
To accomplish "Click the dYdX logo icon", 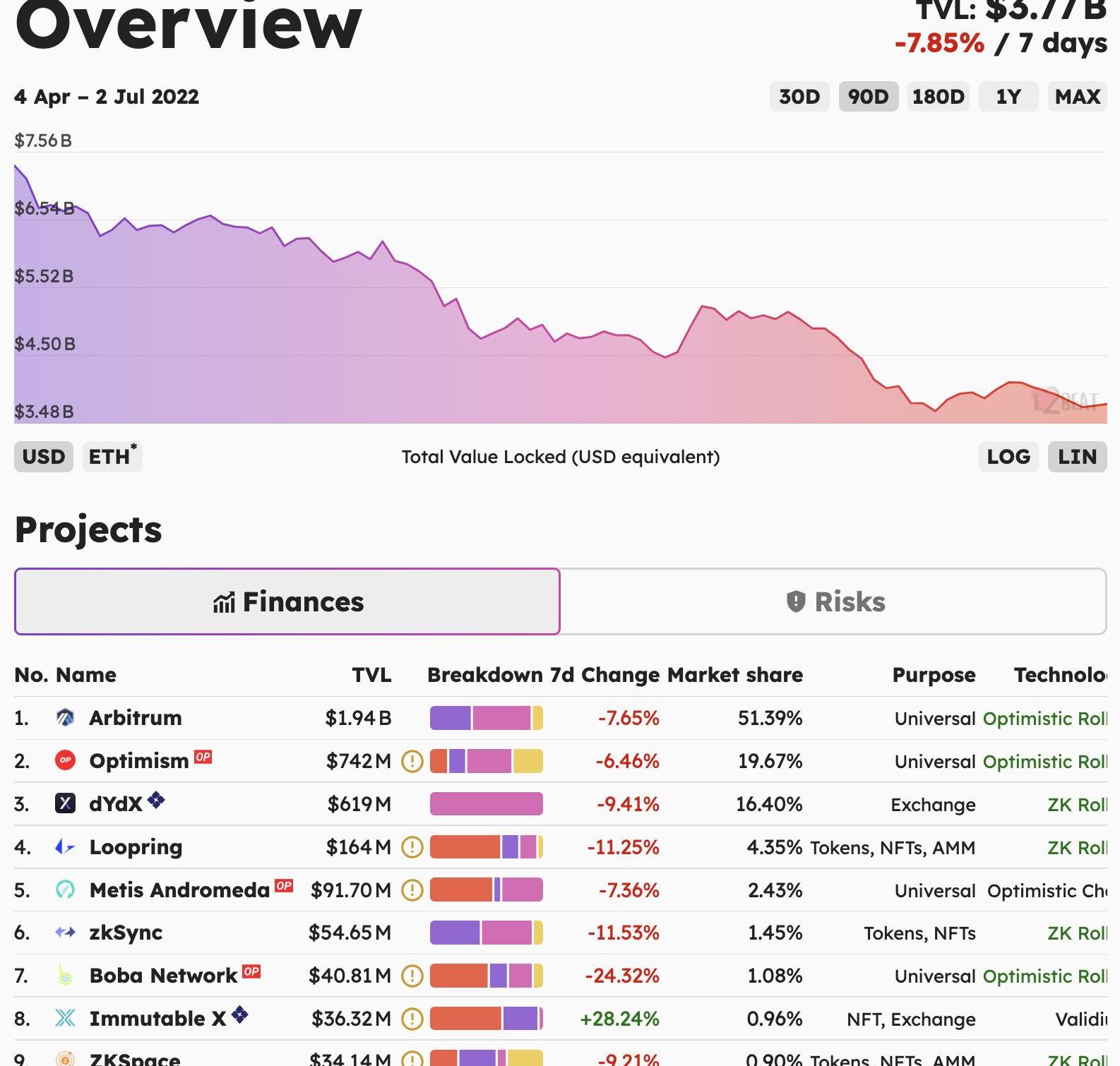I will pos(65,803).
